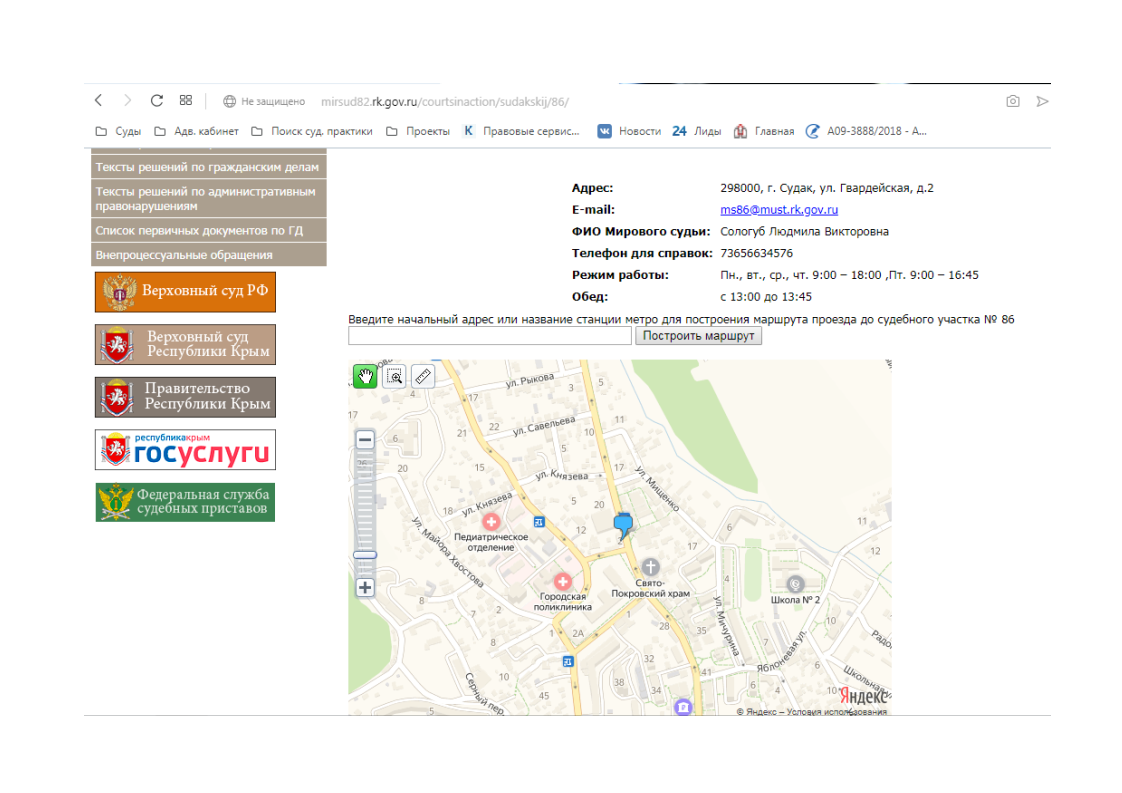Click the 'Школа № 2' map marker

click(795, 584)
